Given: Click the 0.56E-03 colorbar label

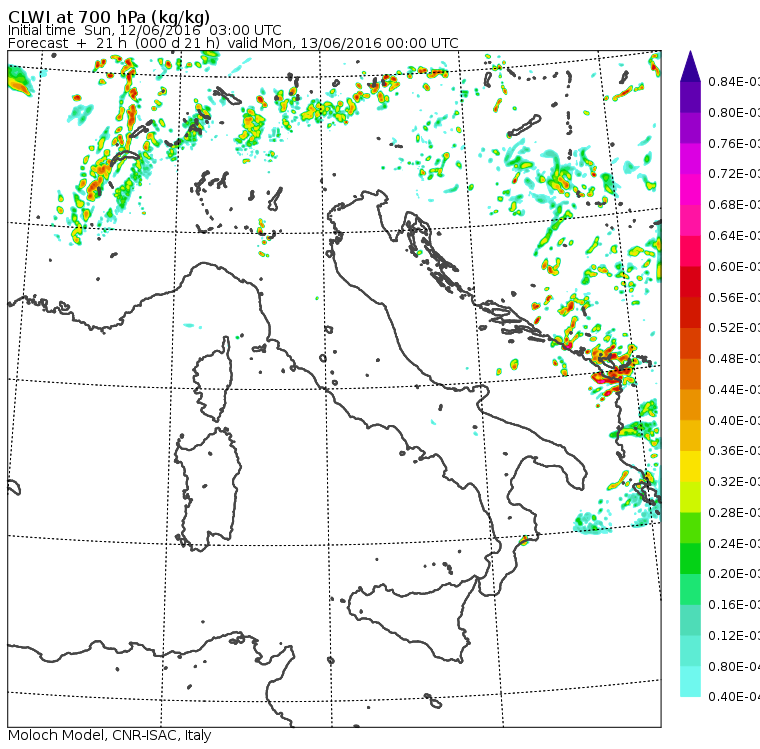Looking at the screenshot, I should click(x=734, y=297).
